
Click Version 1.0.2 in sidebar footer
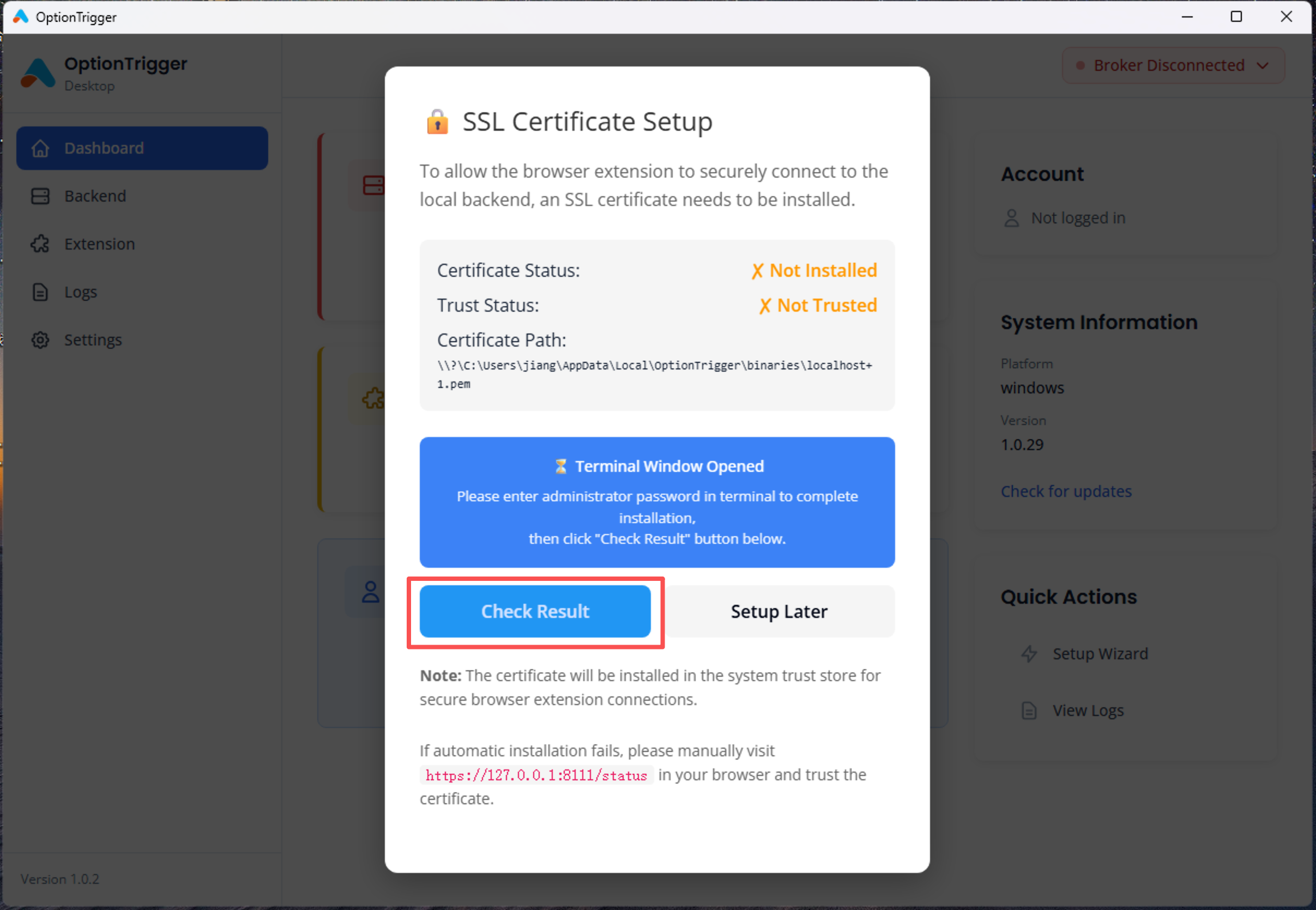(60, 879)
